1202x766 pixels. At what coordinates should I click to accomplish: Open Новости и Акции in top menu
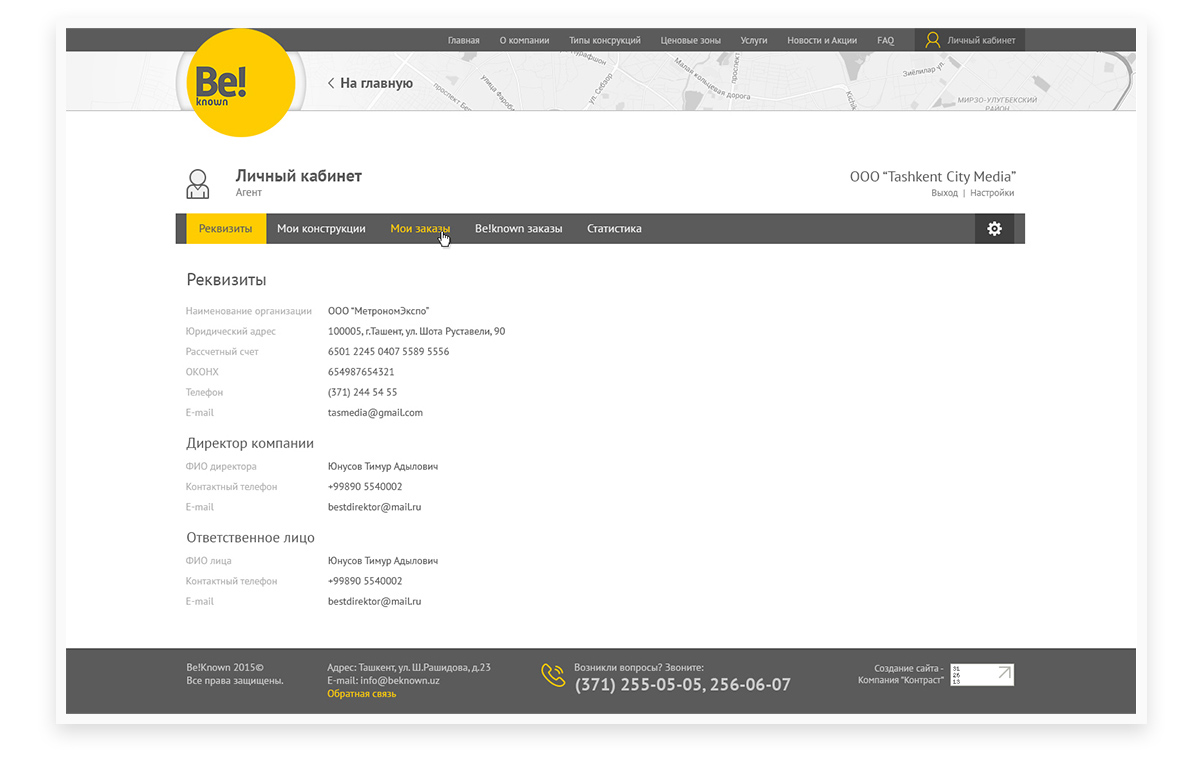[822, 41]
